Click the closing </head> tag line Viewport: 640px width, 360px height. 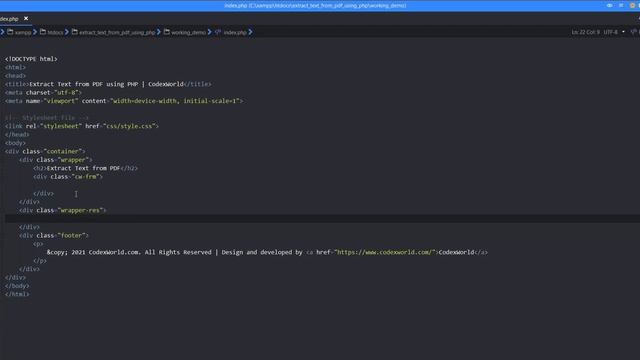[17, 135]
